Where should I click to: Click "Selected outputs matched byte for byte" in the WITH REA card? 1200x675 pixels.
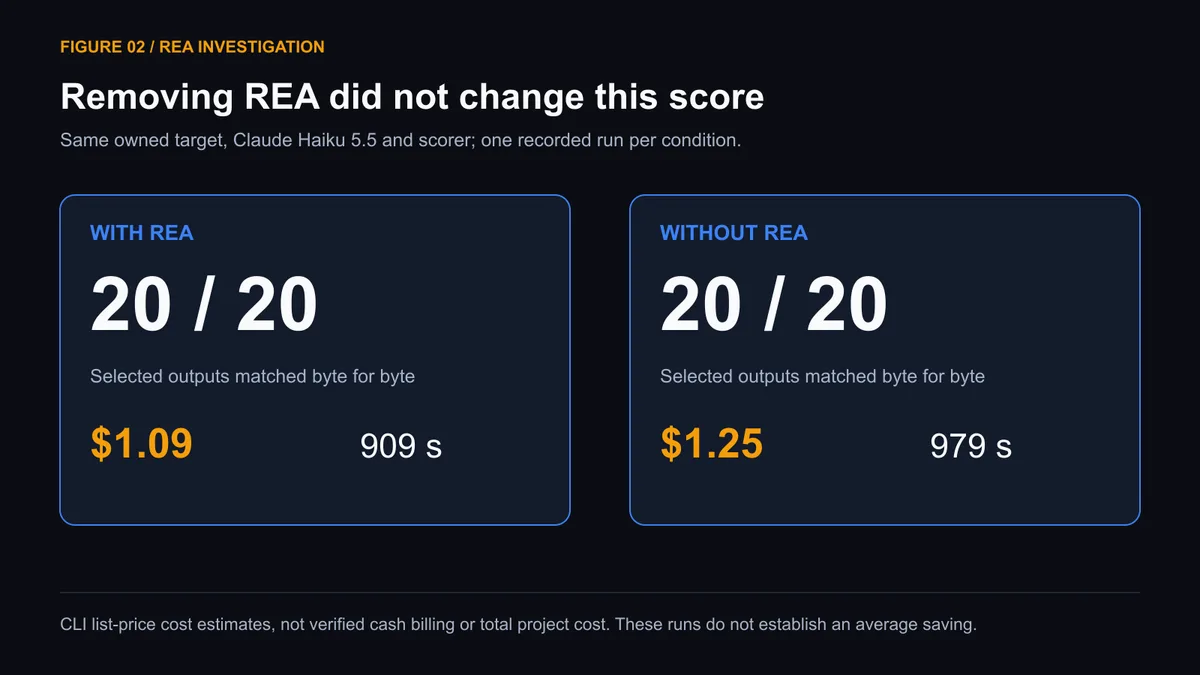click(x=252, y=377)
